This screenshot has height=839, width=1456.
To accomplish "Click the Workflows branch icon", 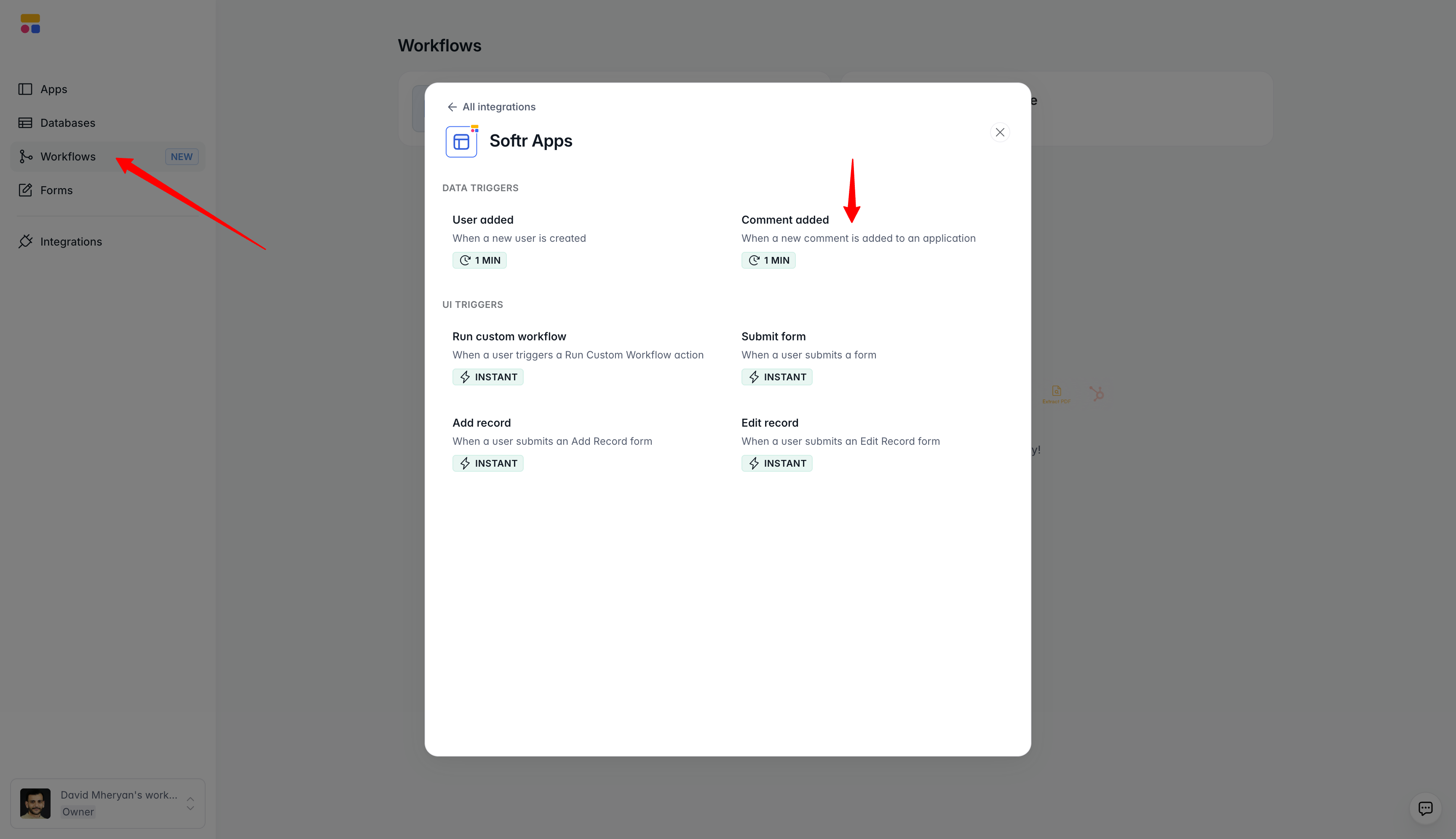I will pos(25,157).
